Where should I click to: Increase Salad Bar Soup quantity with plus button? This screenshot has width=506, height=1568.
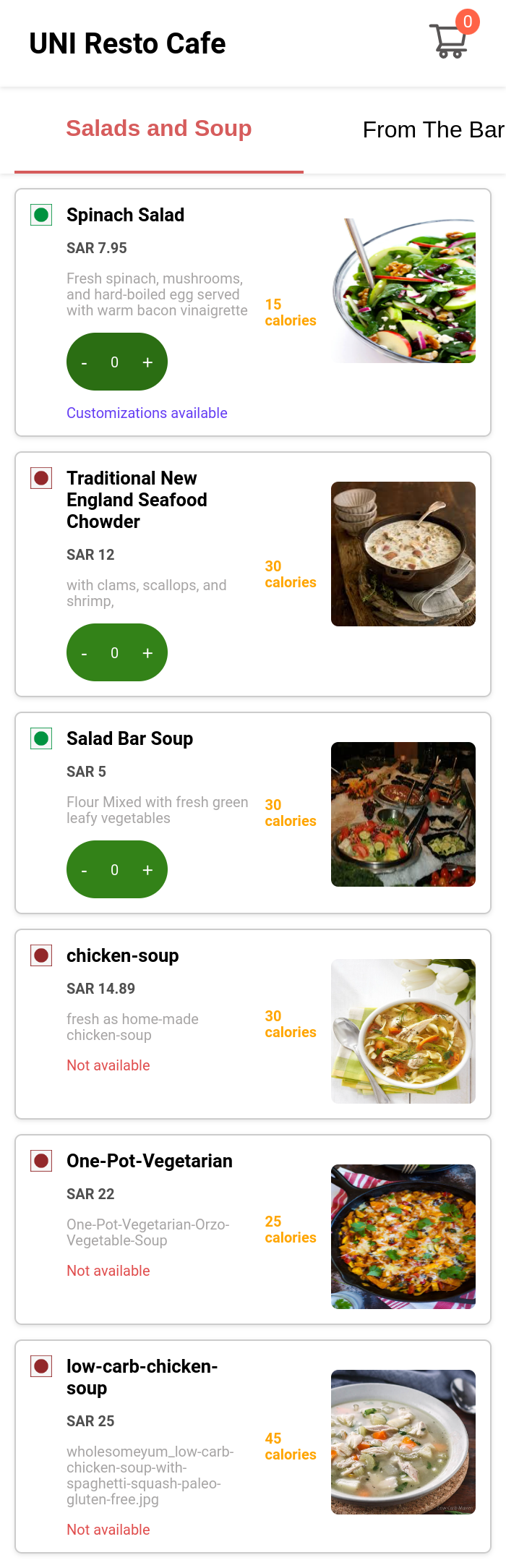click(x=147, y=869)
